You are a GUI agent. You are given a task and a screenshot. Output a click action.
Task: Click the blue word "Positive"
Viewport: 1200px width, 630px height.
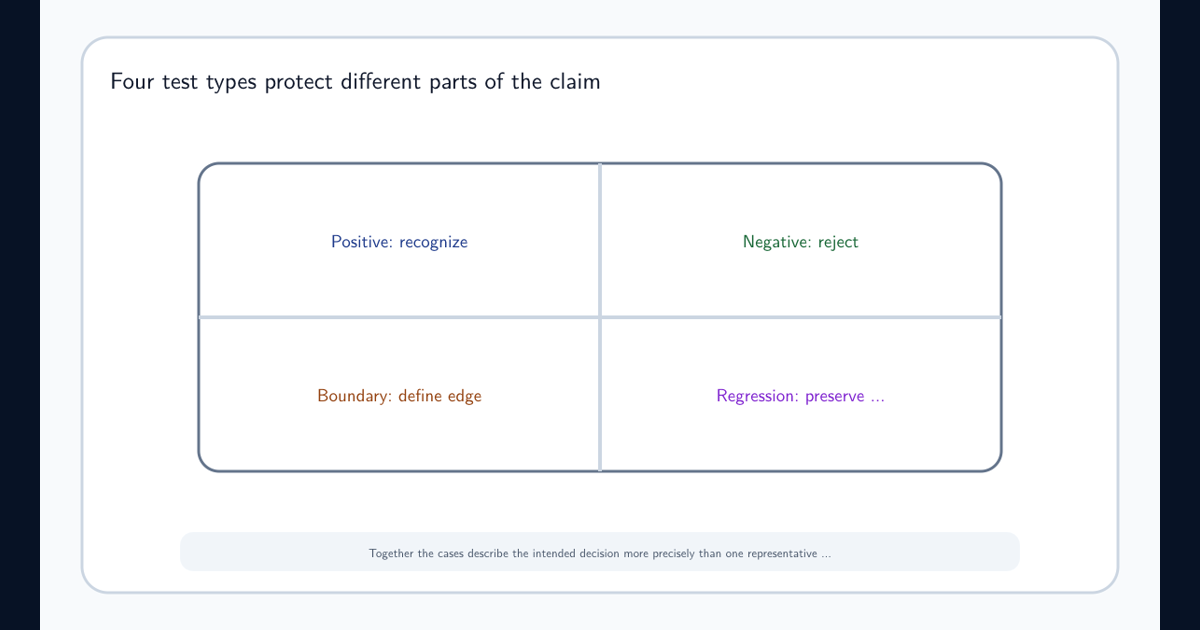coord(362,242)
